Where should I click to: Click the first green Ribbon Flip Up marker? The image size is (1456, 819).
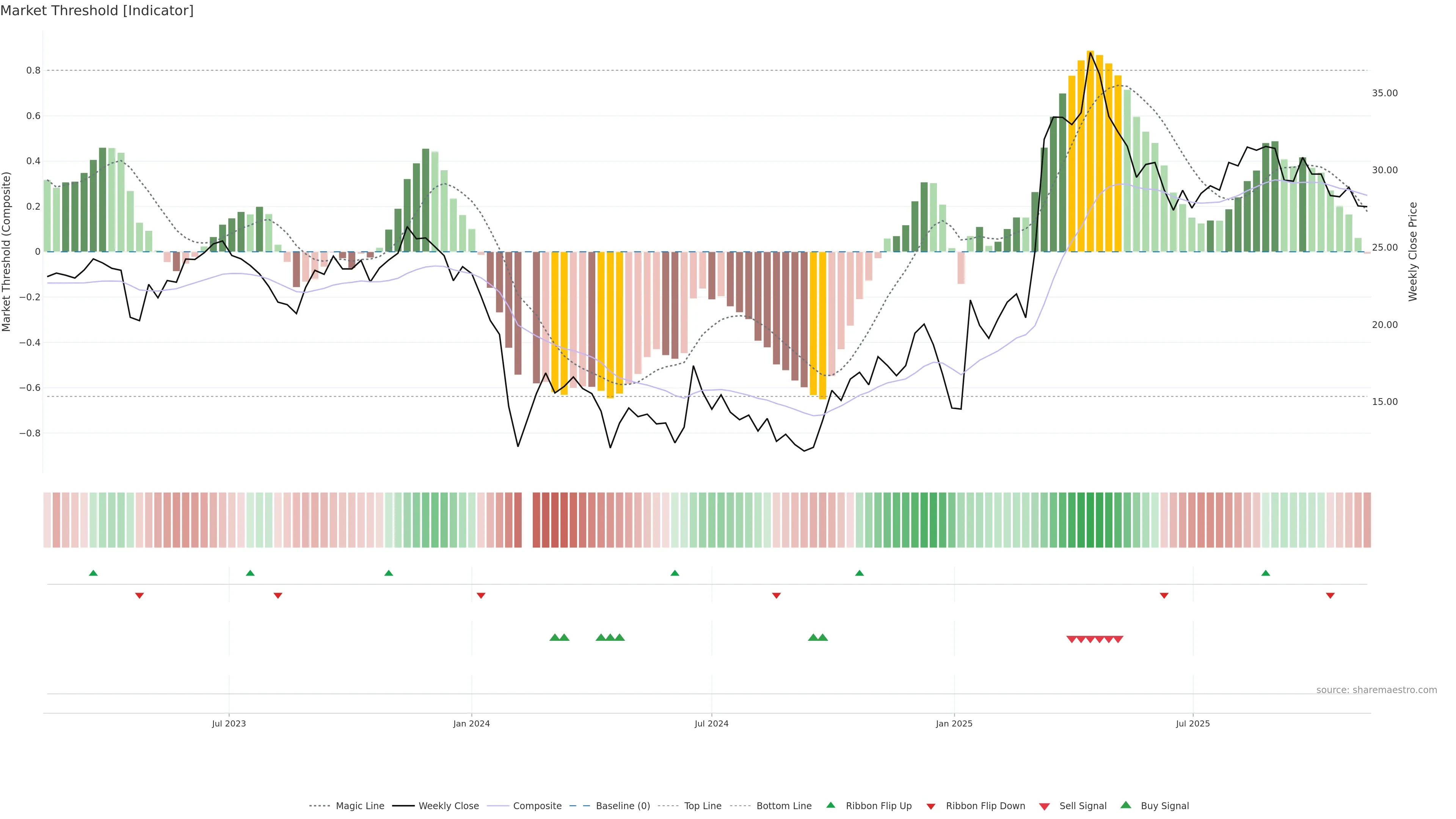tap(93, 573)
